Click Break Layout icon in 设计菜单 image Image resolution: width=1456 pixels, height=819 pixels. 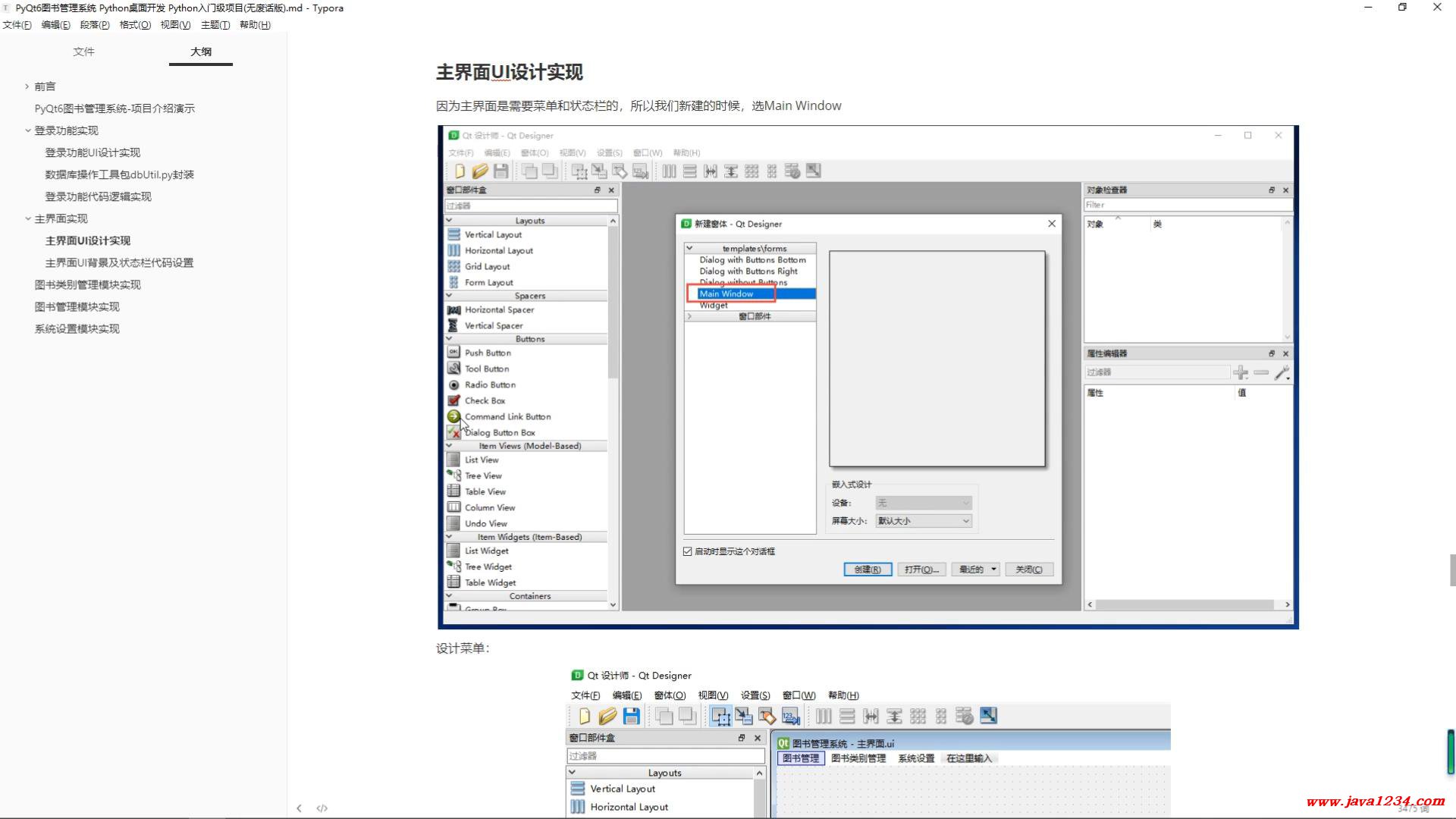tap(965, 716)
